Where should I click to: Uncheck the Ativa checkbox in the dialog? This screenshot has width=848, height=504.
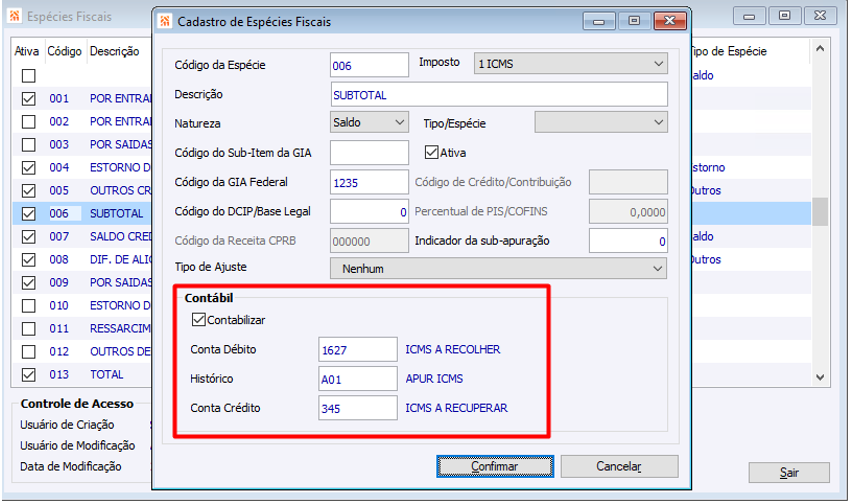[x=432, y=152]
